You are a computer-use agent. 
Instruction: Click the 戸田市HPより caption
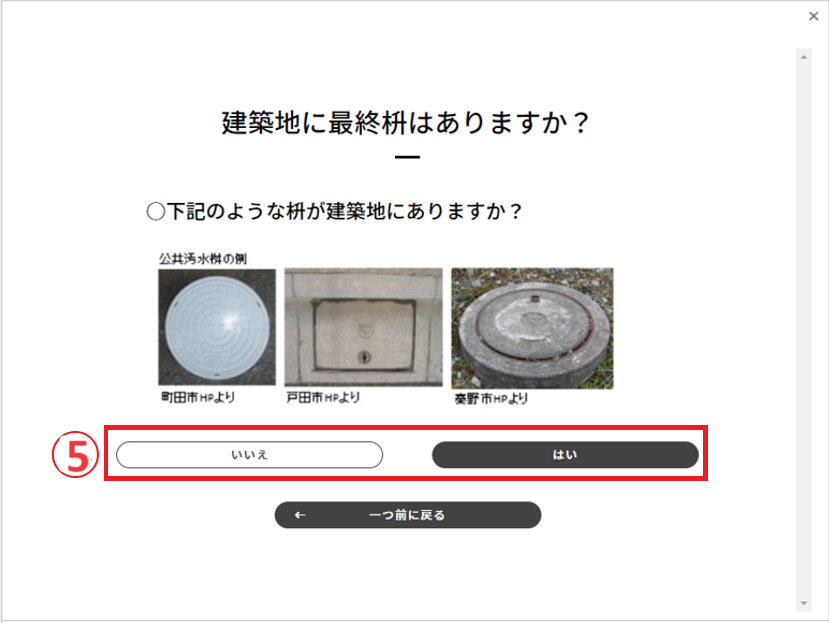click(x=323, y=397)
